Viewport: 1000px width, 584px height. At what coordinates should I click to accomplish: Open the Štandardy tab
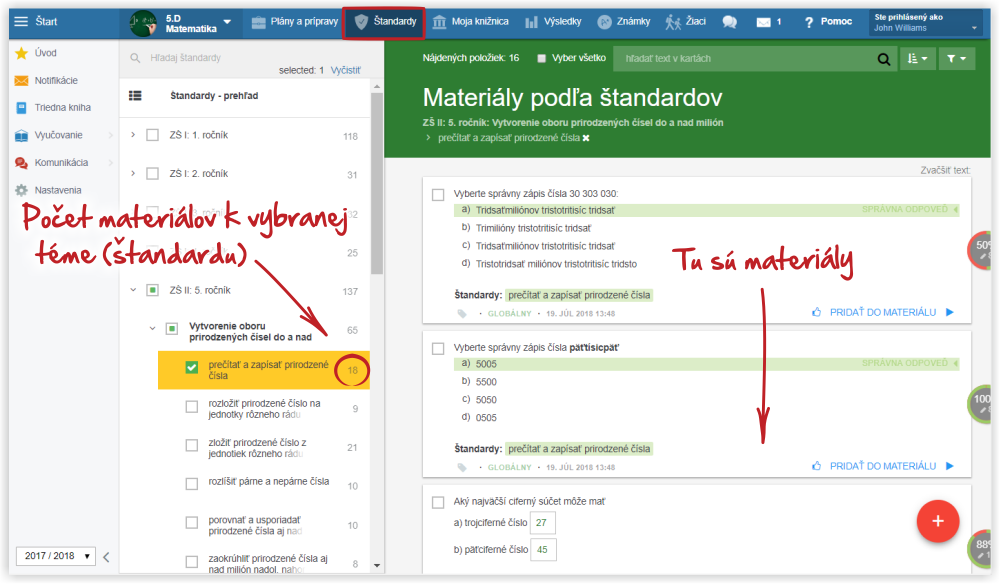click(x=385, y=22)
